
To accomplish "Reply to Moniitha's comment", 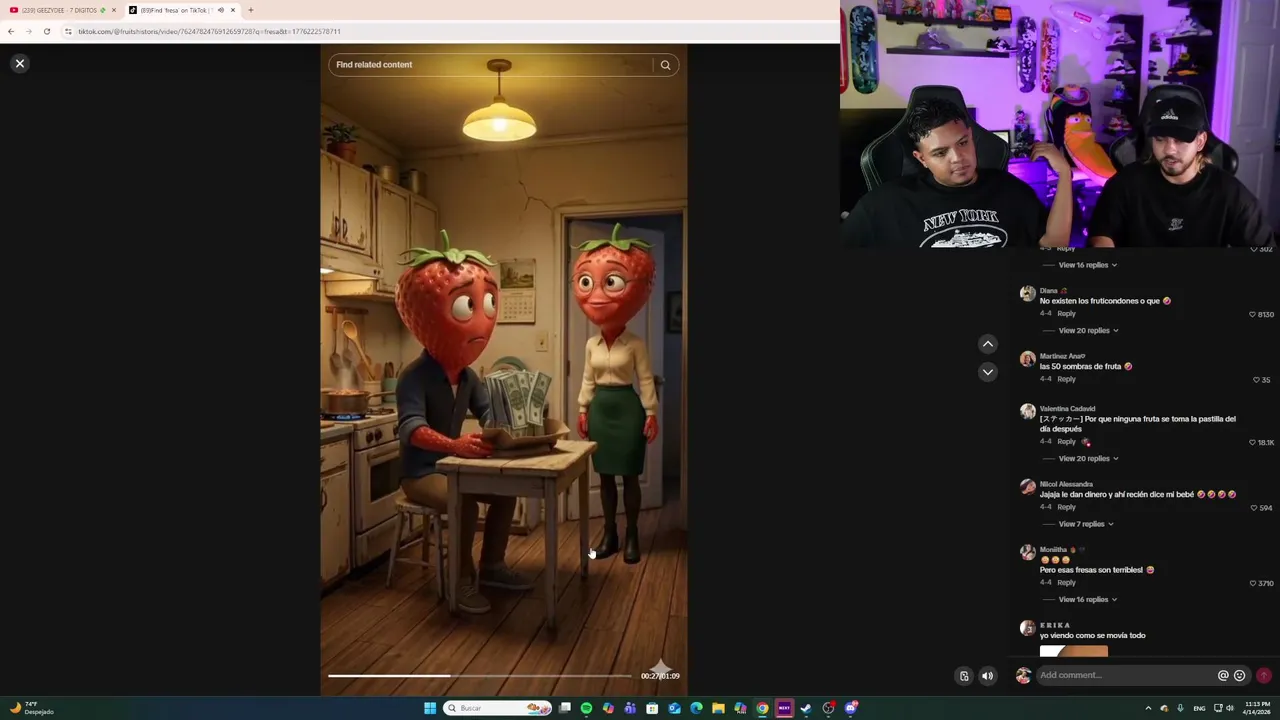I will 1067,583.
